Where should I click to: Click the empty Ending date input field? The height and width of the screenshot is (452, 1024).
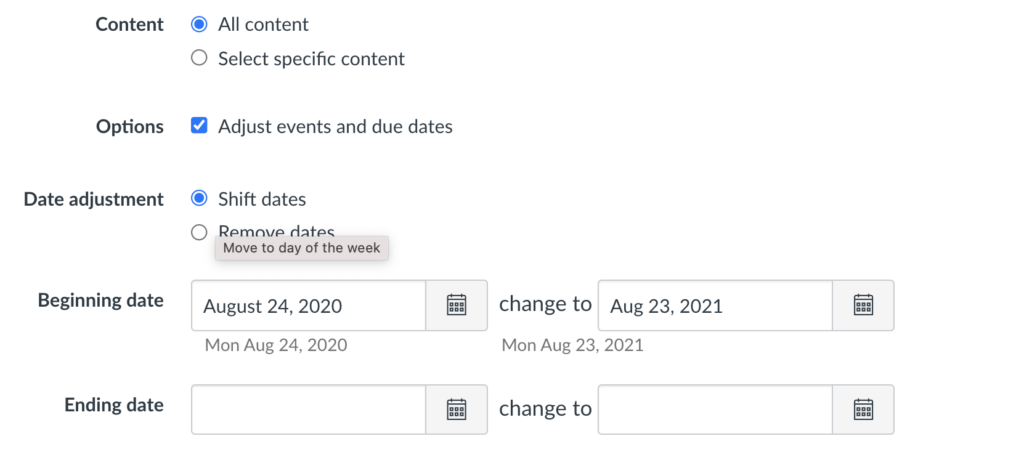pyautogui.click(x=309, y=409)
